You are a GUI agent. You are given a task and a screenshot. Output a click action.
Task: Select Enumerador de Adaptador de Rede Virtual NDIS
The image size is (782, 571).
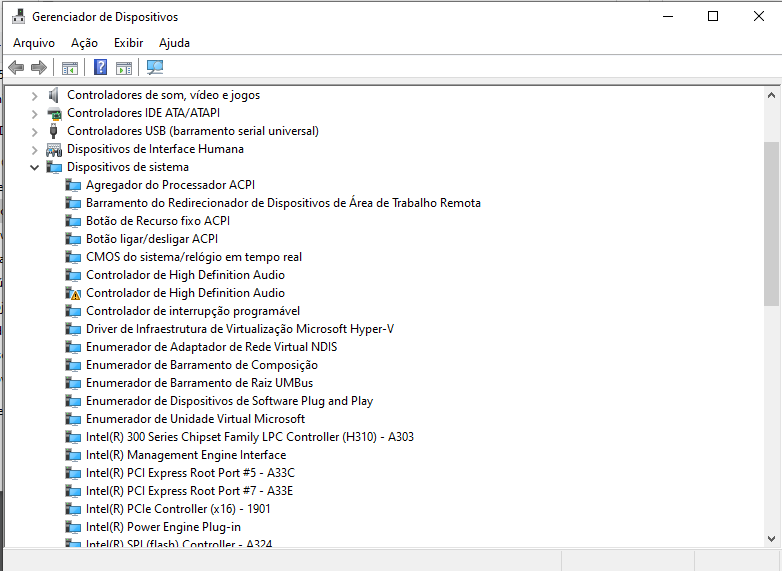[x=211, y=347]
